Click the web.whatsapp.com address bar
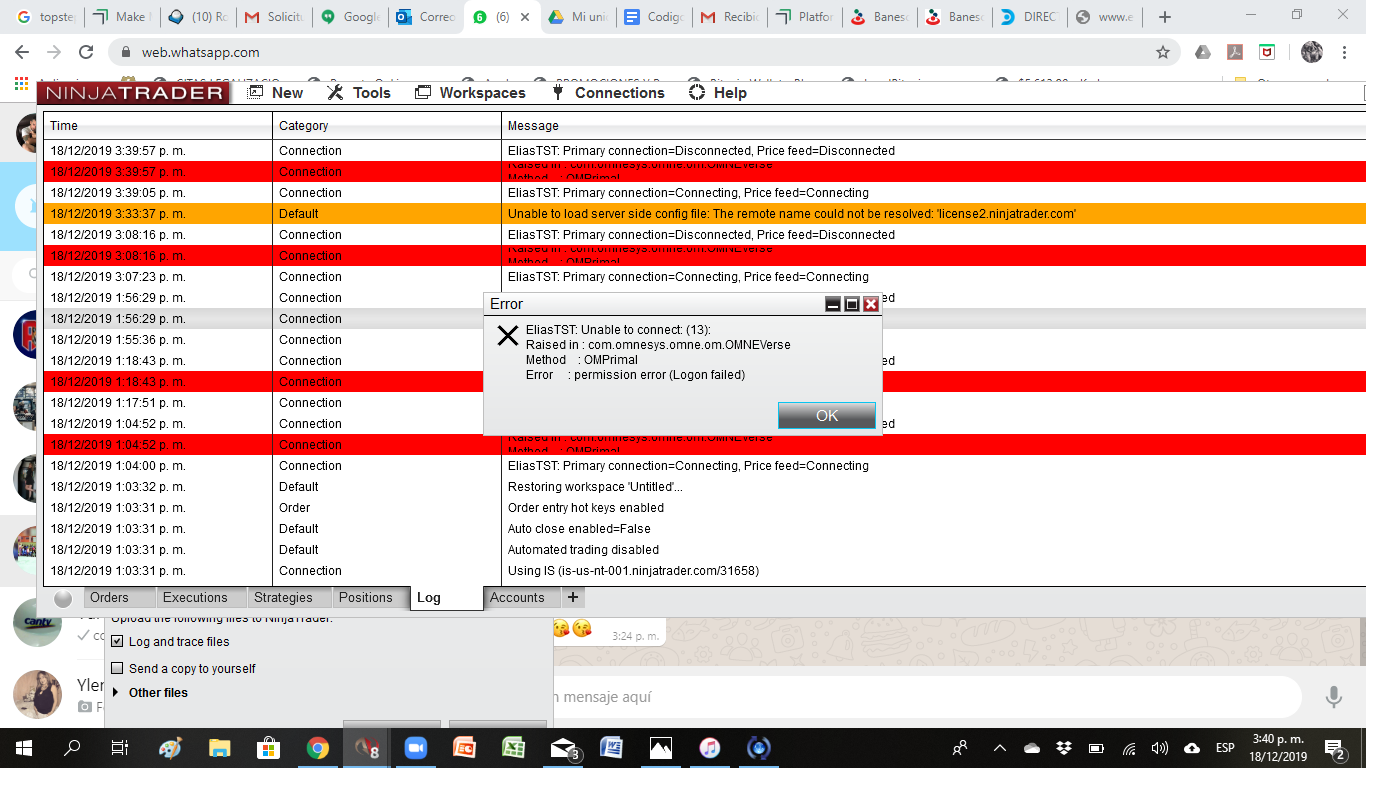 [x=646, y=53]
